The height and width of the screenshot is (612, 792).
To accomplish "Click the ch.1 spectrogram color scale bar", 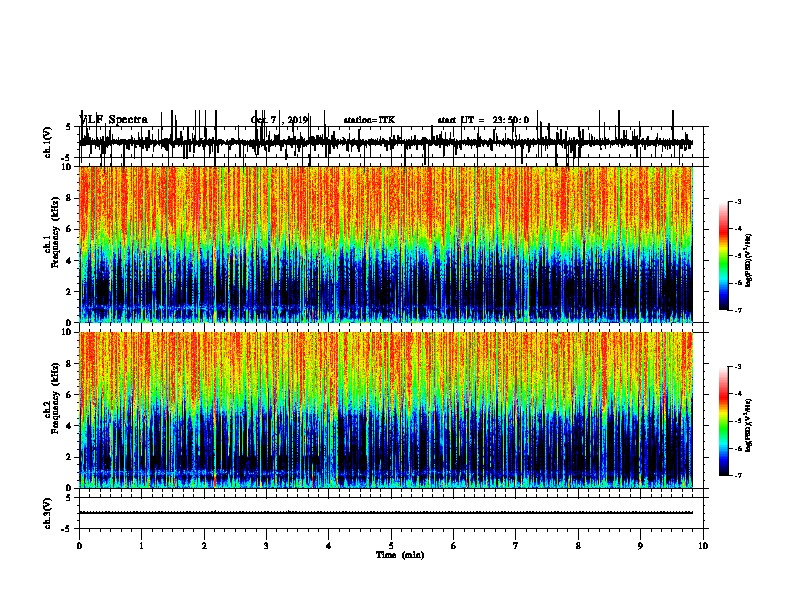I will tap(723, 256).
